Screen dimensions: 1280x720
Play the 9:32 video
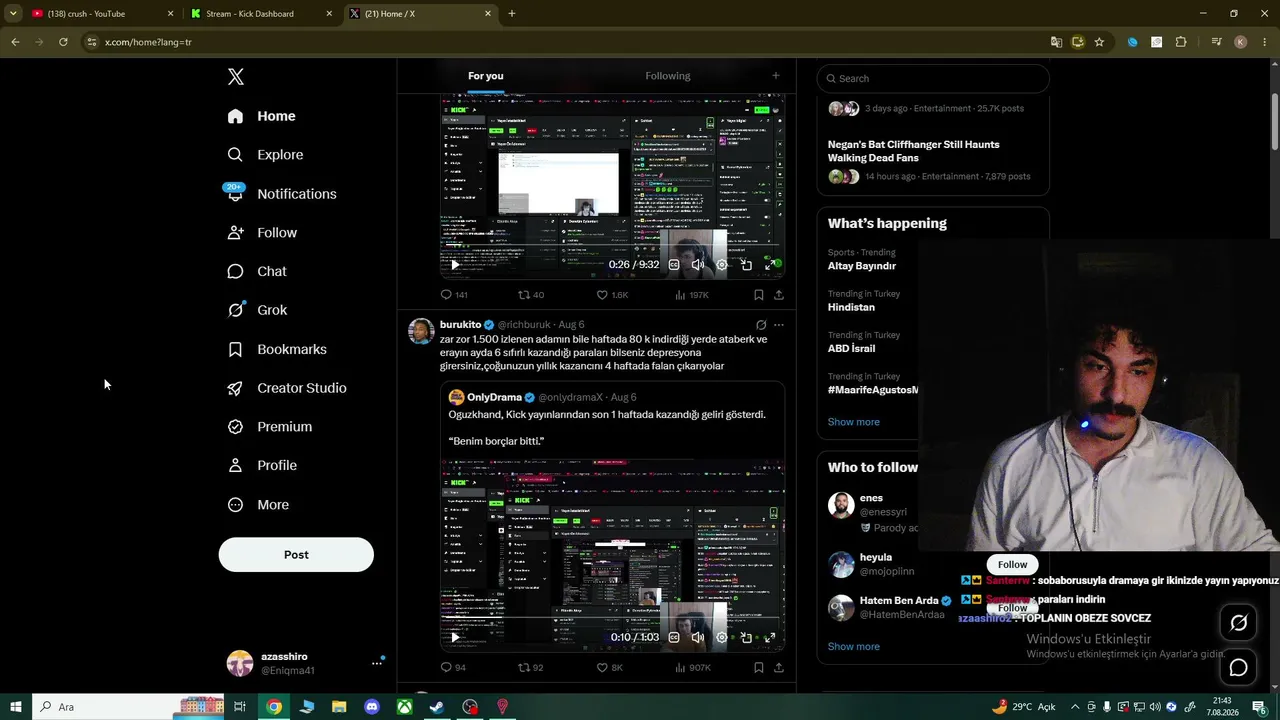(455, 265)
